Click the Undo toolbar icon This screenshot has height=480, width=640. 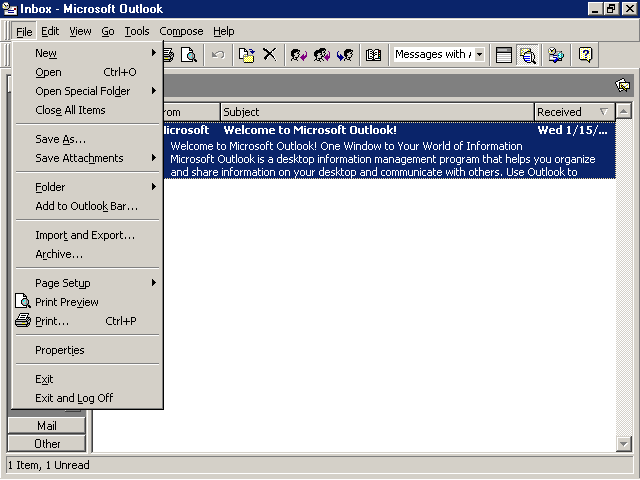(218, 55)
